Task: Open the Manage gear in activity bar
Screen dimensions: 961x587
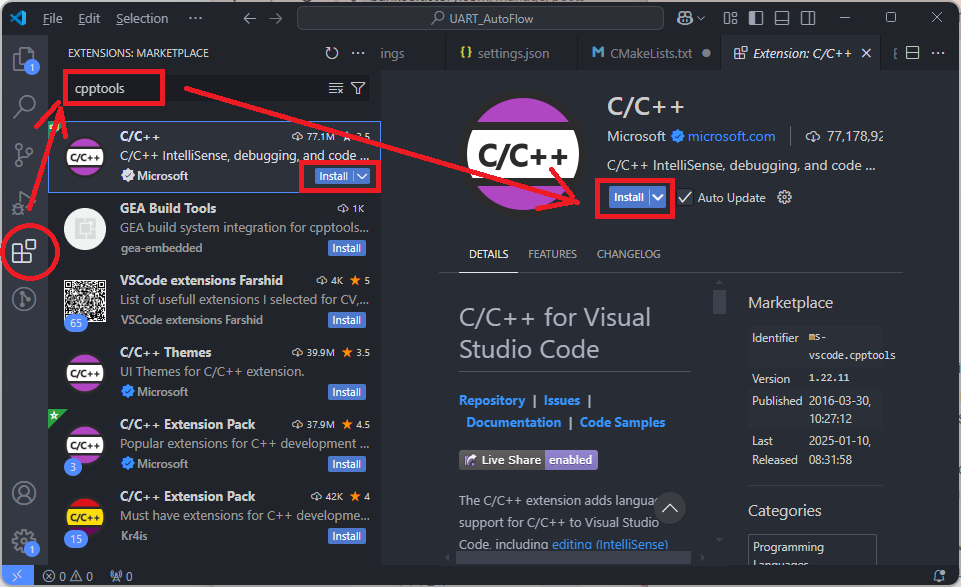Action: click(25, 542)
